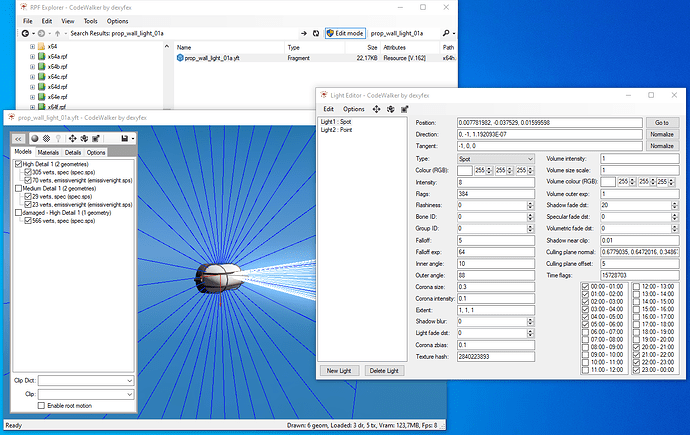Click the solid sphere render mode icon
This screenshot has height=435, width=690.
33,137
